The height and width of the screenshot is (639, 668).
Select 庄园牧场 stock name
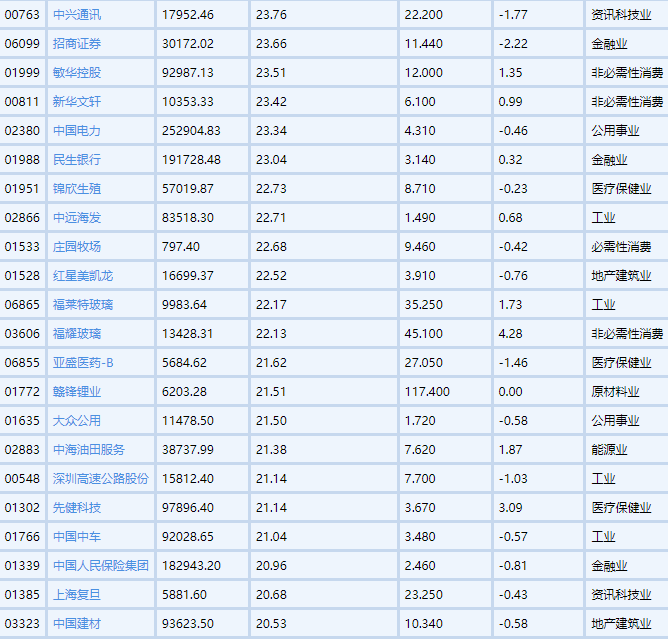pyautogui.click(x=77, y=247)
